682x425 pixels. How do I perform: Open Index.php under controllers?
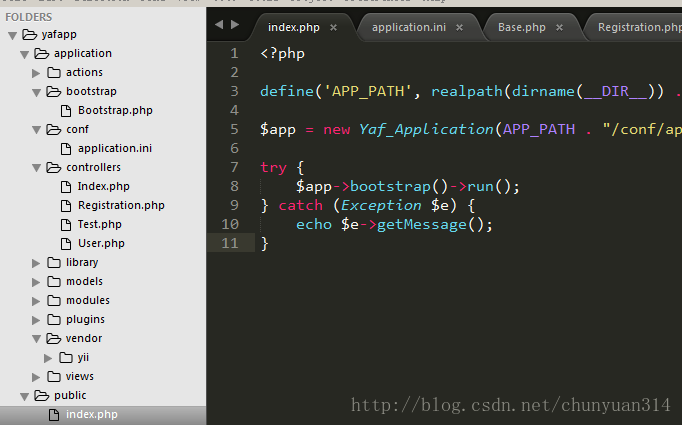tap(104, 187)
